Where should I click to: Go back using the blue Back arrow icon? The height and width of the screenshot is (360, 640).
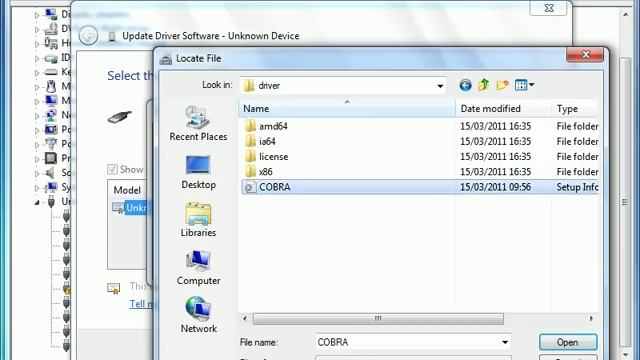click(465, 85)
